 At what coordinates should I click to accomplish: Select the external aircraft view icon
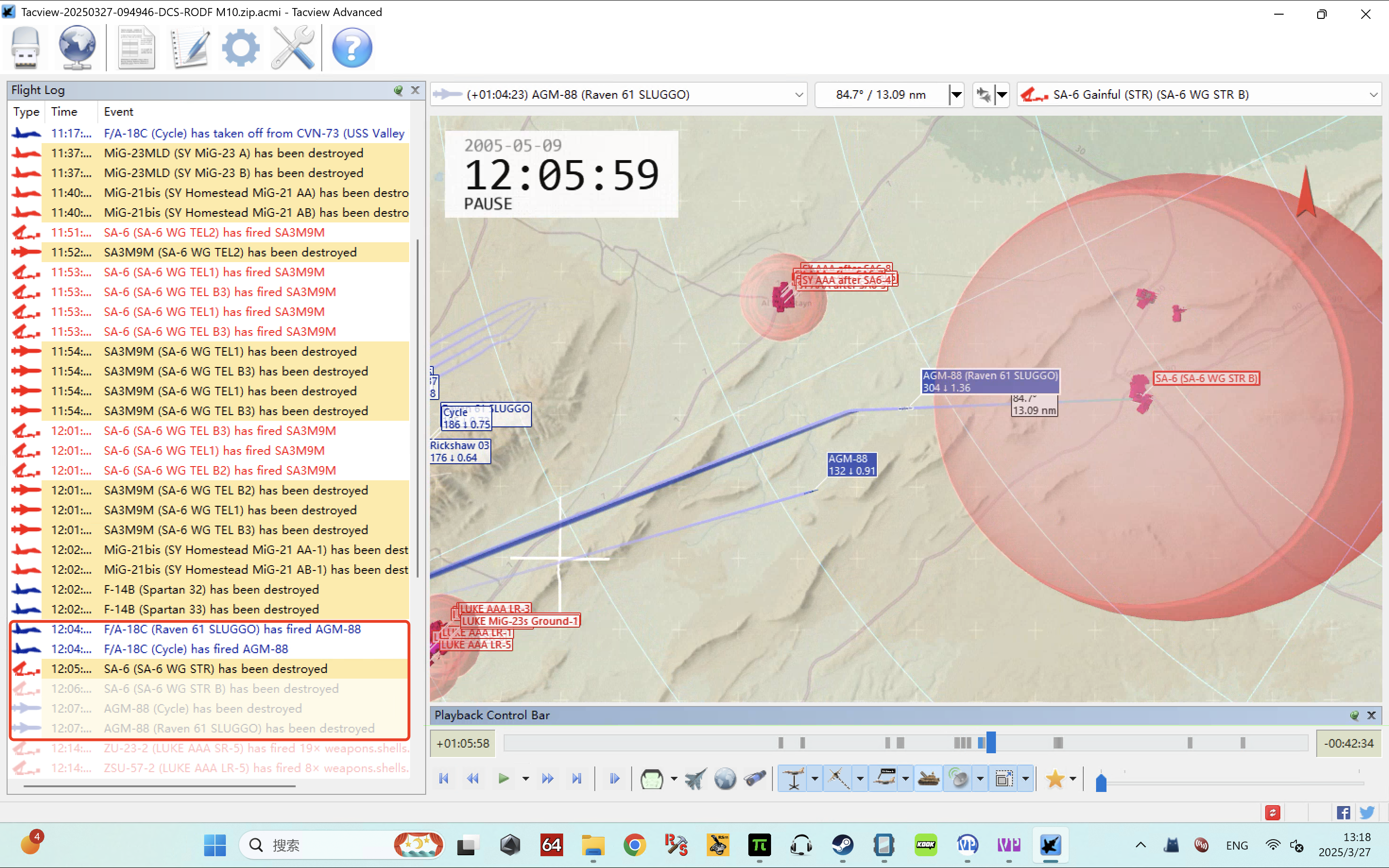(695, 778)
